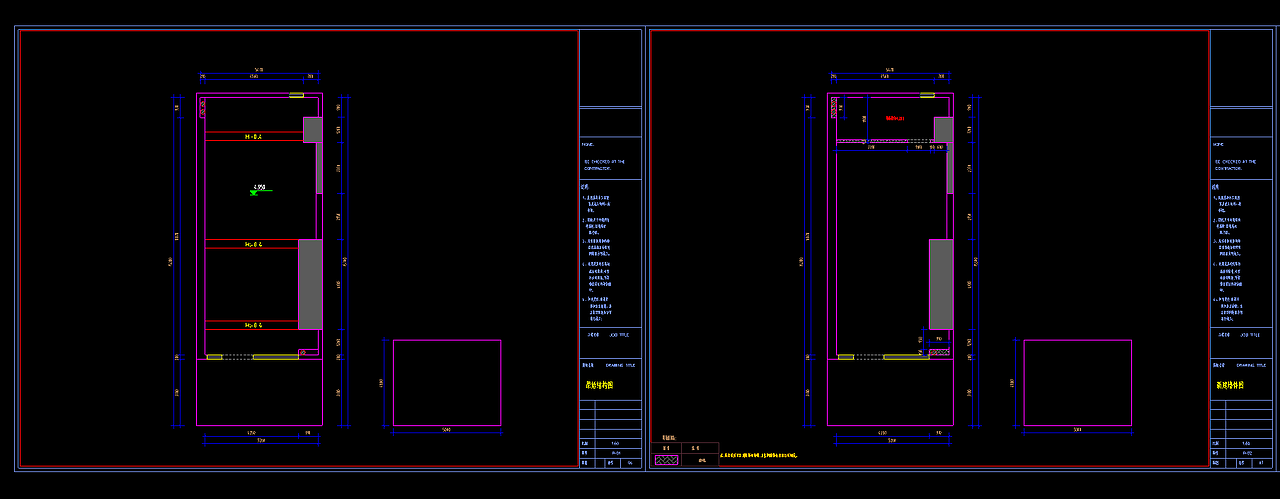Click "DRAWING TITLE" label in right sheet
Screen dimensions: 1280x499
tap(1251, 365)
